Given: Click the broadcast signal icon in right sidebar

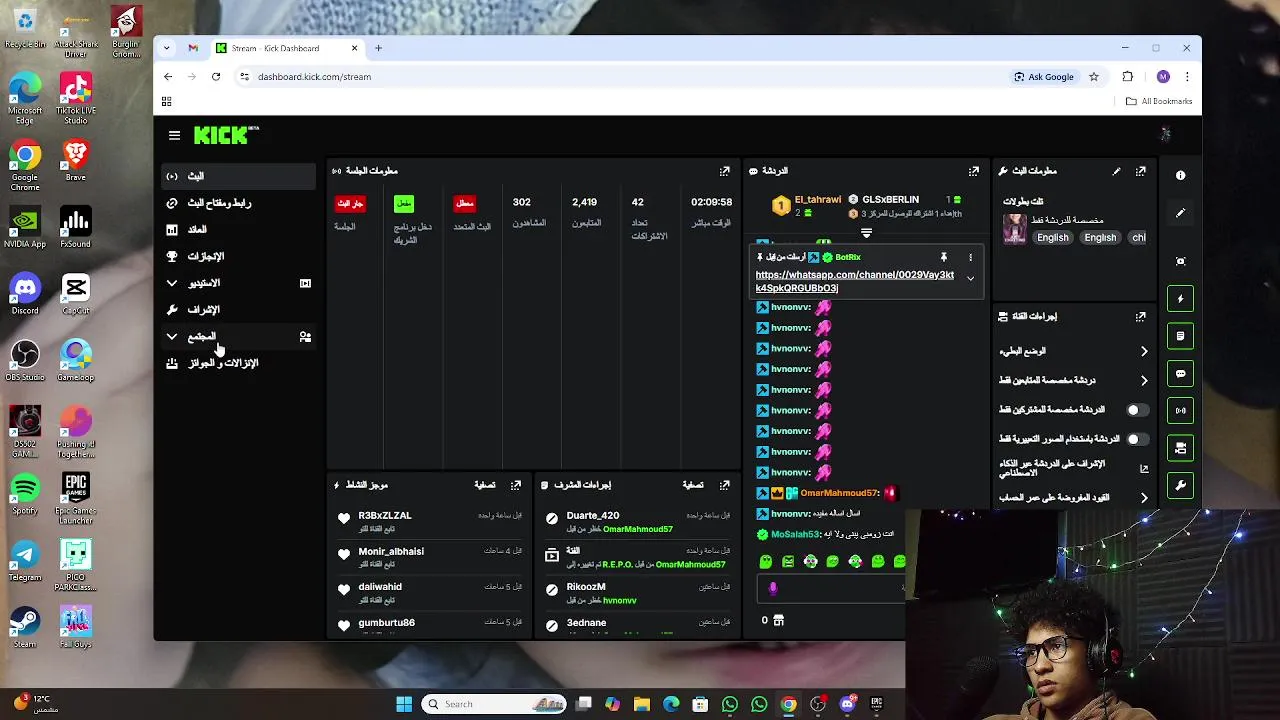Looking at the screenshot, I should [x=1181, y=410].
